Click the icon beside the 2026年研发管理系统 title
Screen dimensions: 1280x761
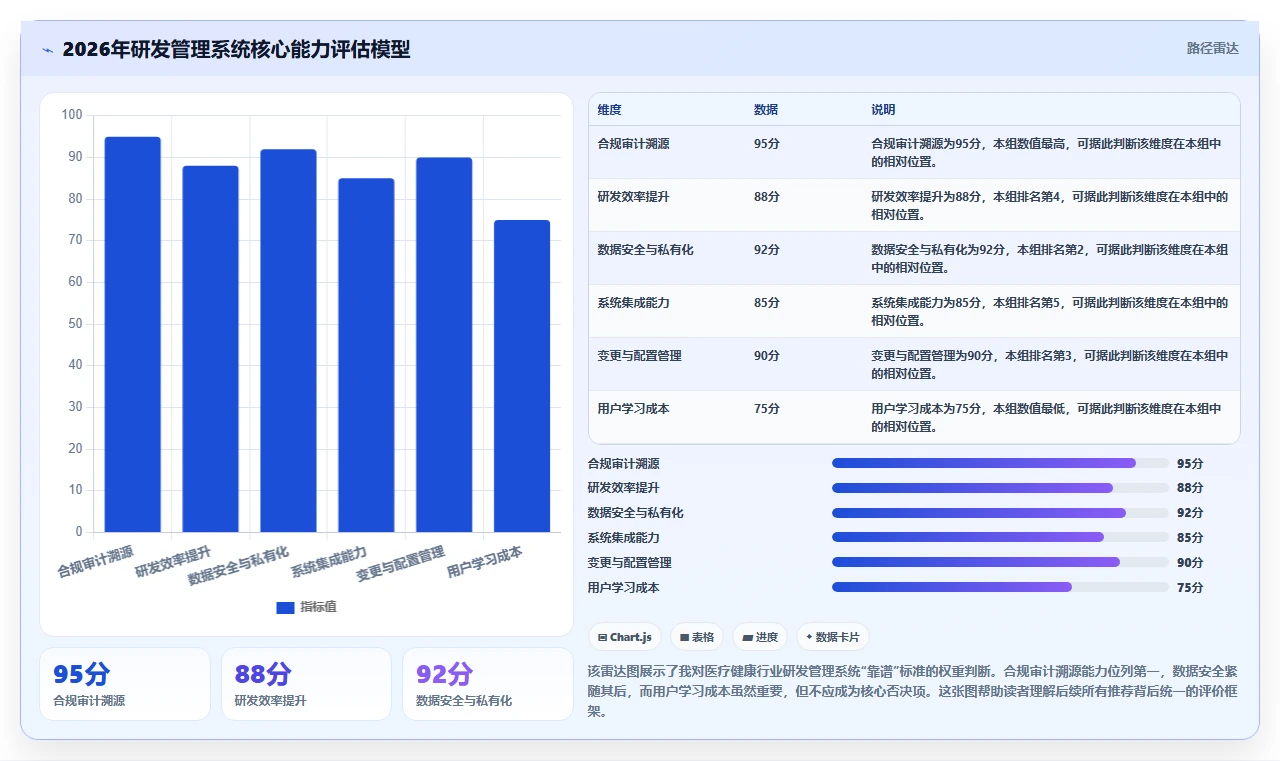coord(48,50)
